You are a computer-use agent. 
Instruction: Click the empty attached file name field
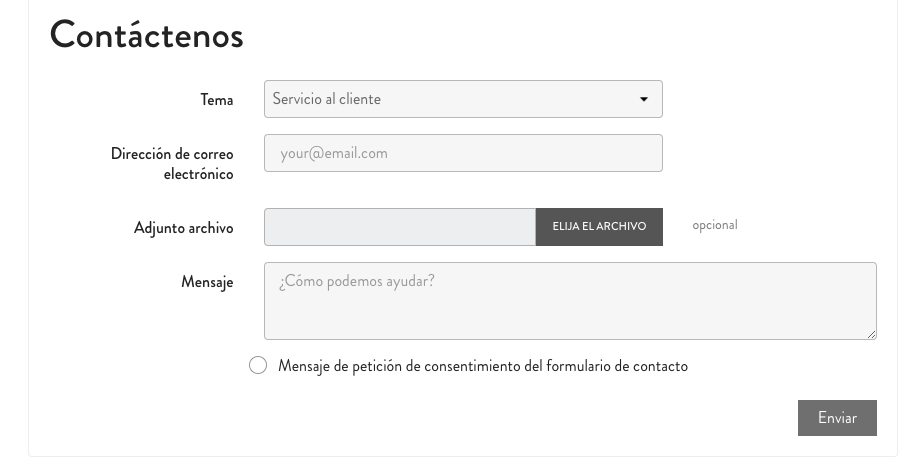coord(399,227)
